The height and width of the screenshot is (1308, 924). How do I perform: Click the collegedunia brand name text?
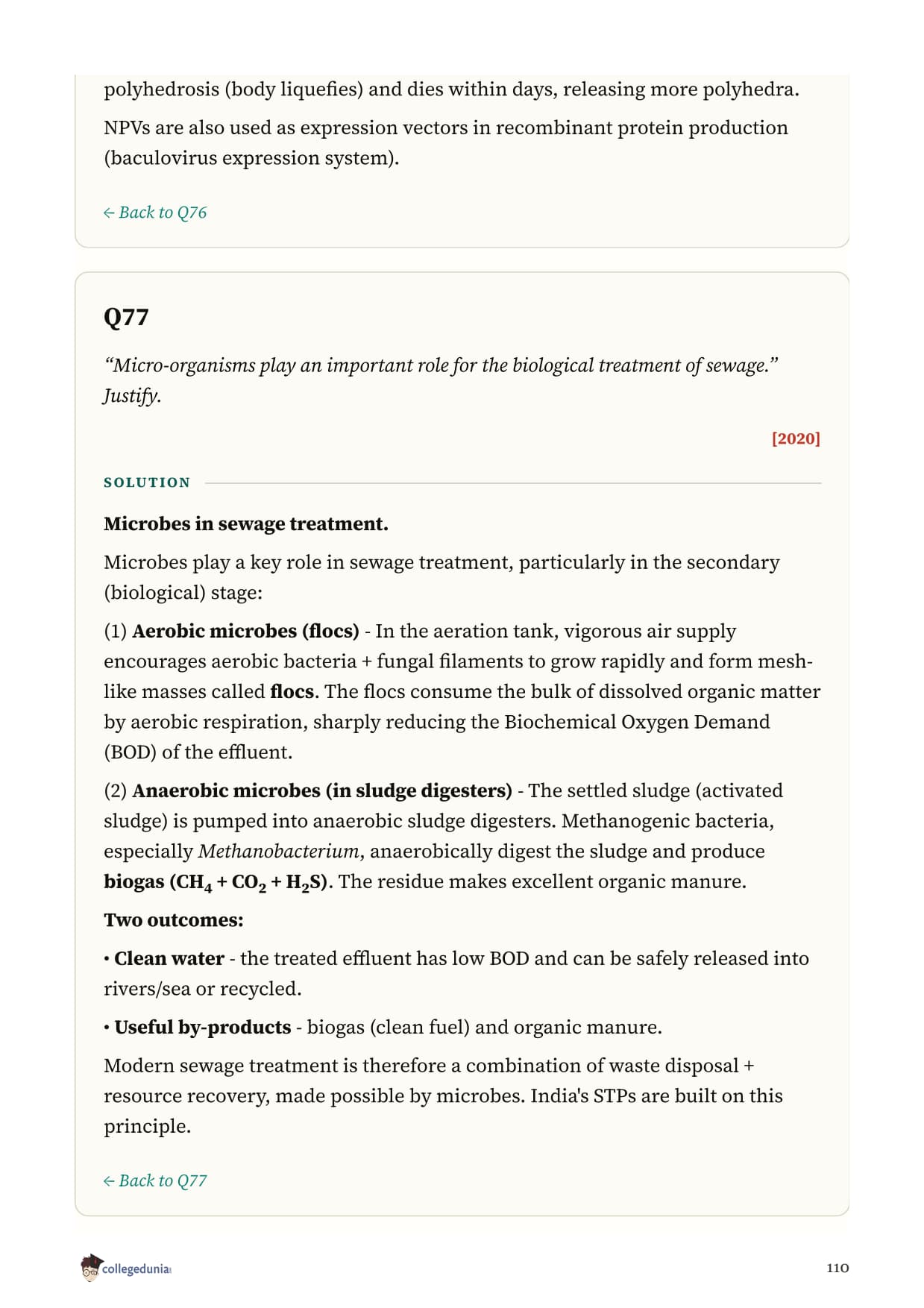pyautogui.click(x=136, y=1269)
